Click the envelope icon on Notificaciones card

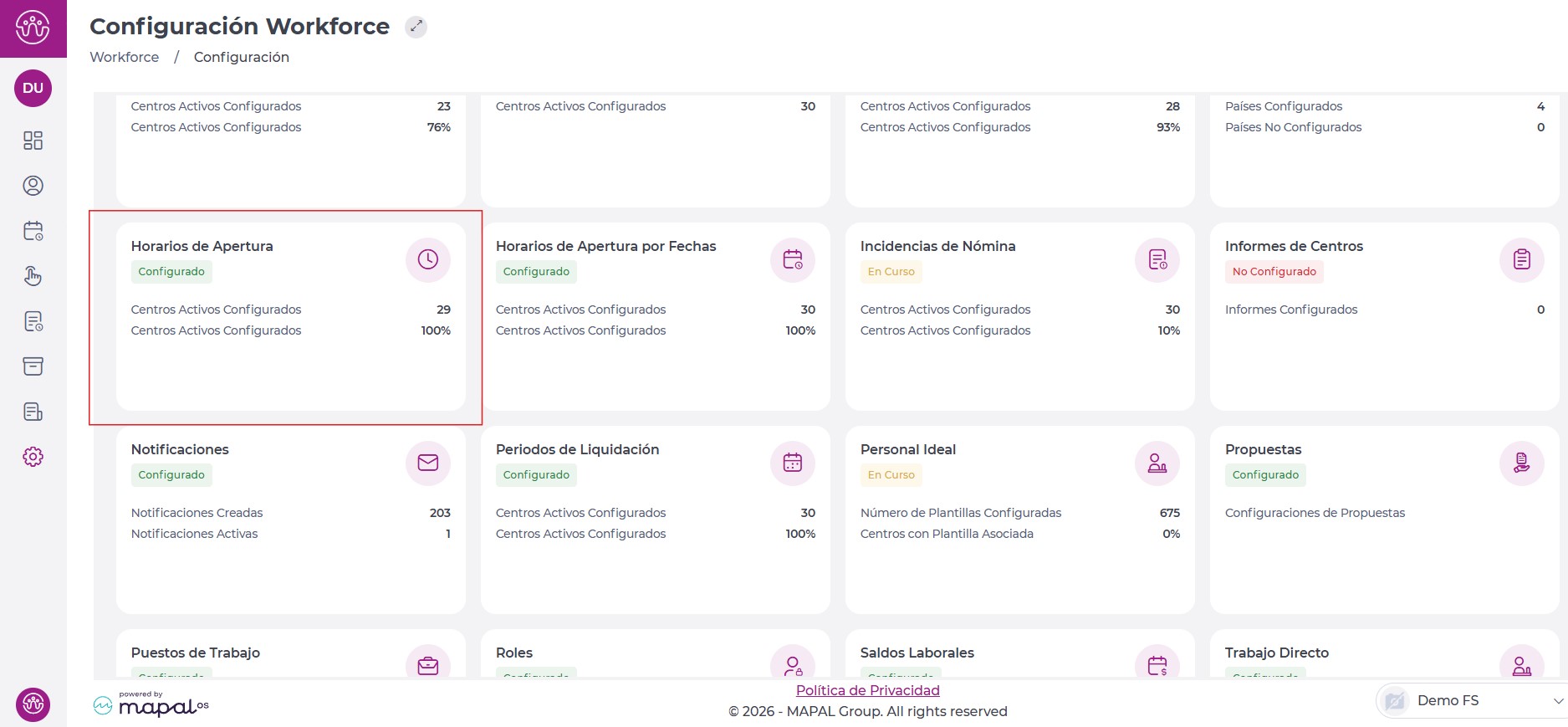(x=427, y=463)
